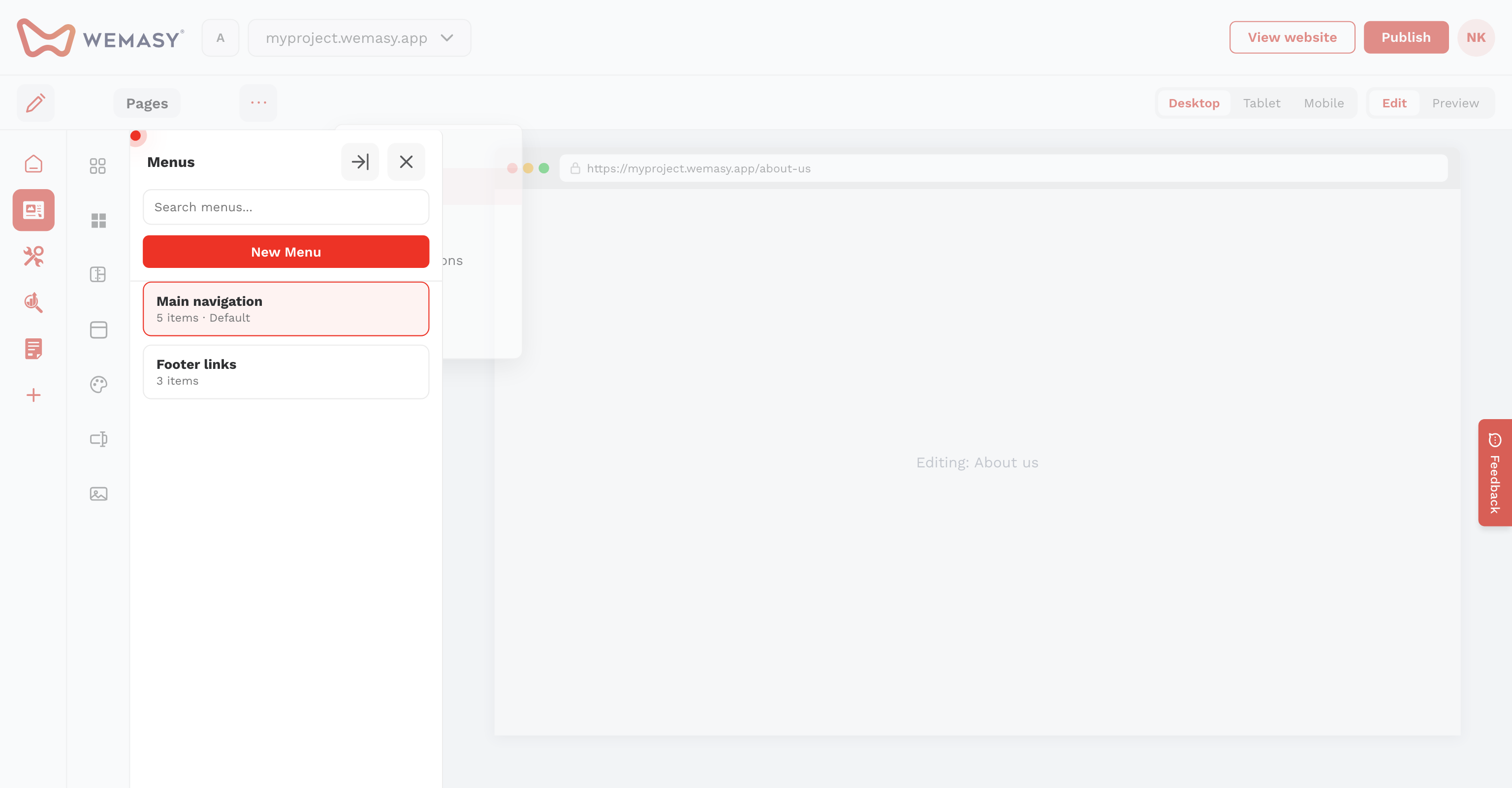Click the preview URL address bar

click(1003, 168)
